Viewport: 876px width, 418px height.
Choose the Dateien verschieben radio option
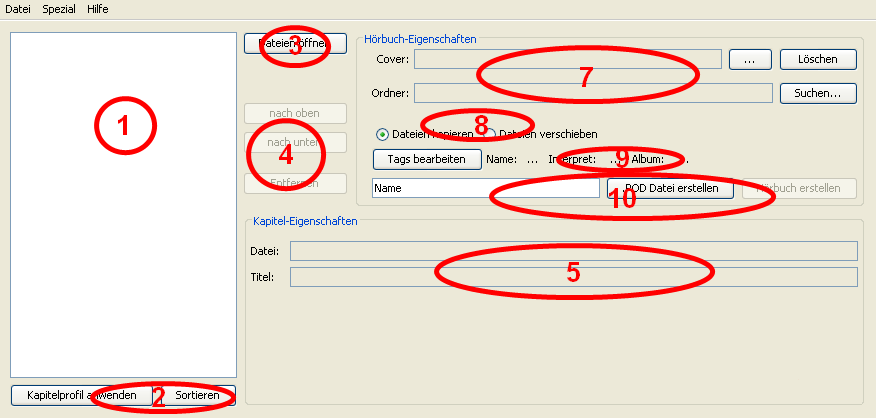tap(490, 134)
